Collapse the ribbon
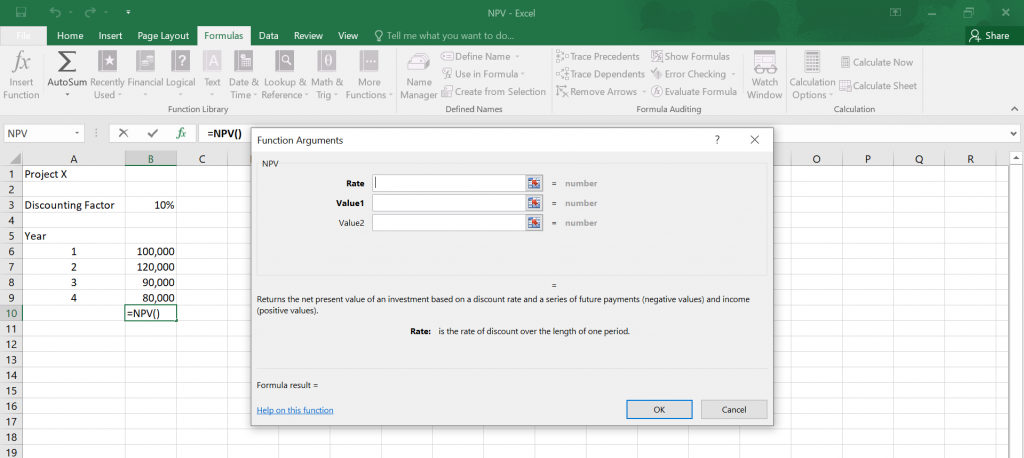Image resolution: width=1024 pixels, height=458 pixels. tap(1014, 108)
